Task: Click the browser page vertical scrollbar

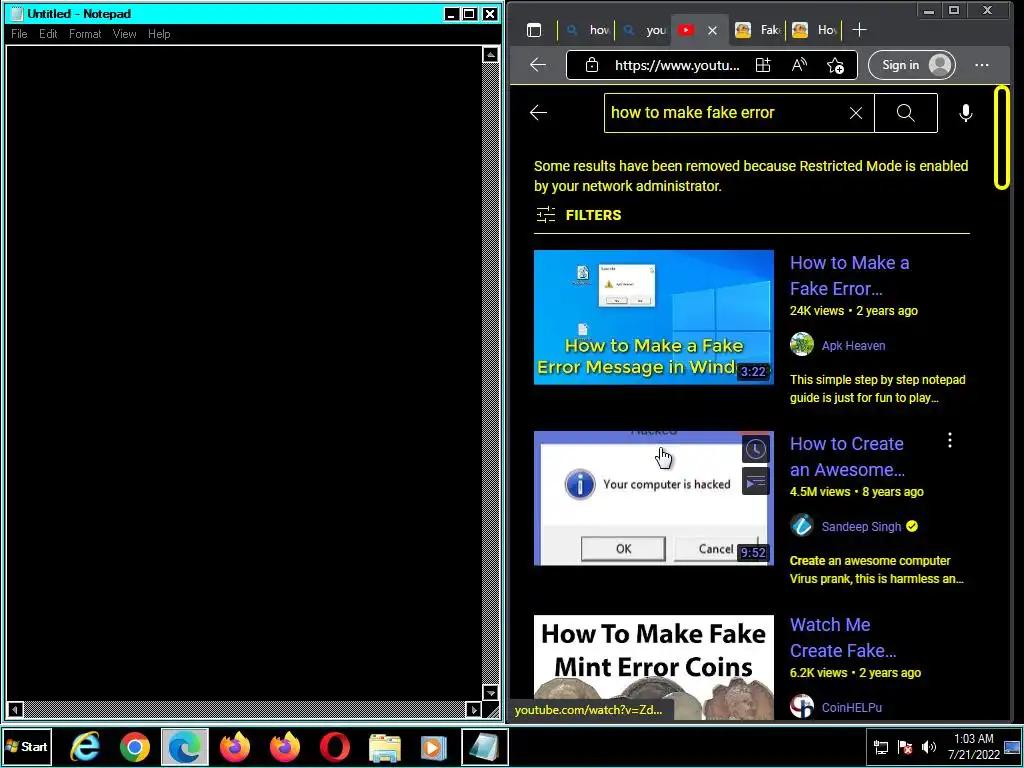Action: click(1002, 138)
